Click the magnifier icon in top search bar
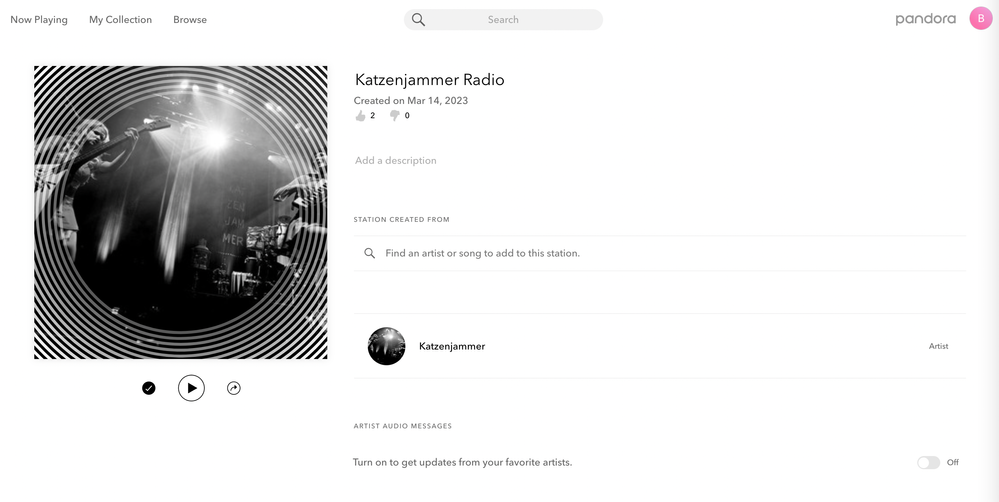Image resolution: width=999 pixels, height=502 pixels. click(x=418, y=20)
